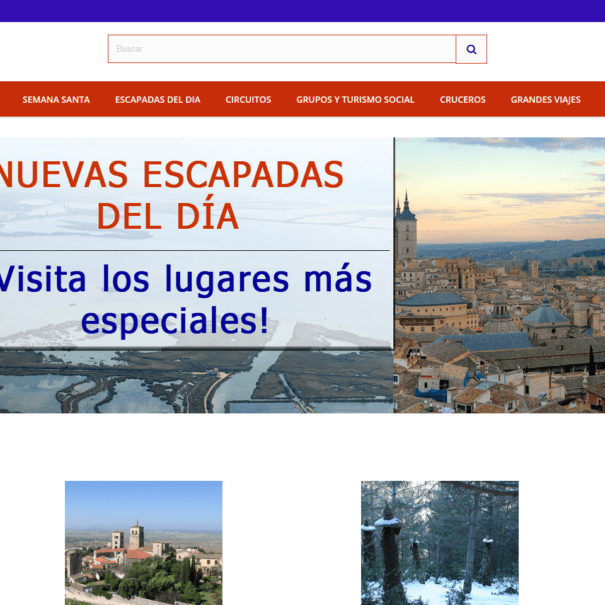Open the Escapadas del Dia menu
The height and width of the screenshot is (605, 605).
(x=157, y=100)
